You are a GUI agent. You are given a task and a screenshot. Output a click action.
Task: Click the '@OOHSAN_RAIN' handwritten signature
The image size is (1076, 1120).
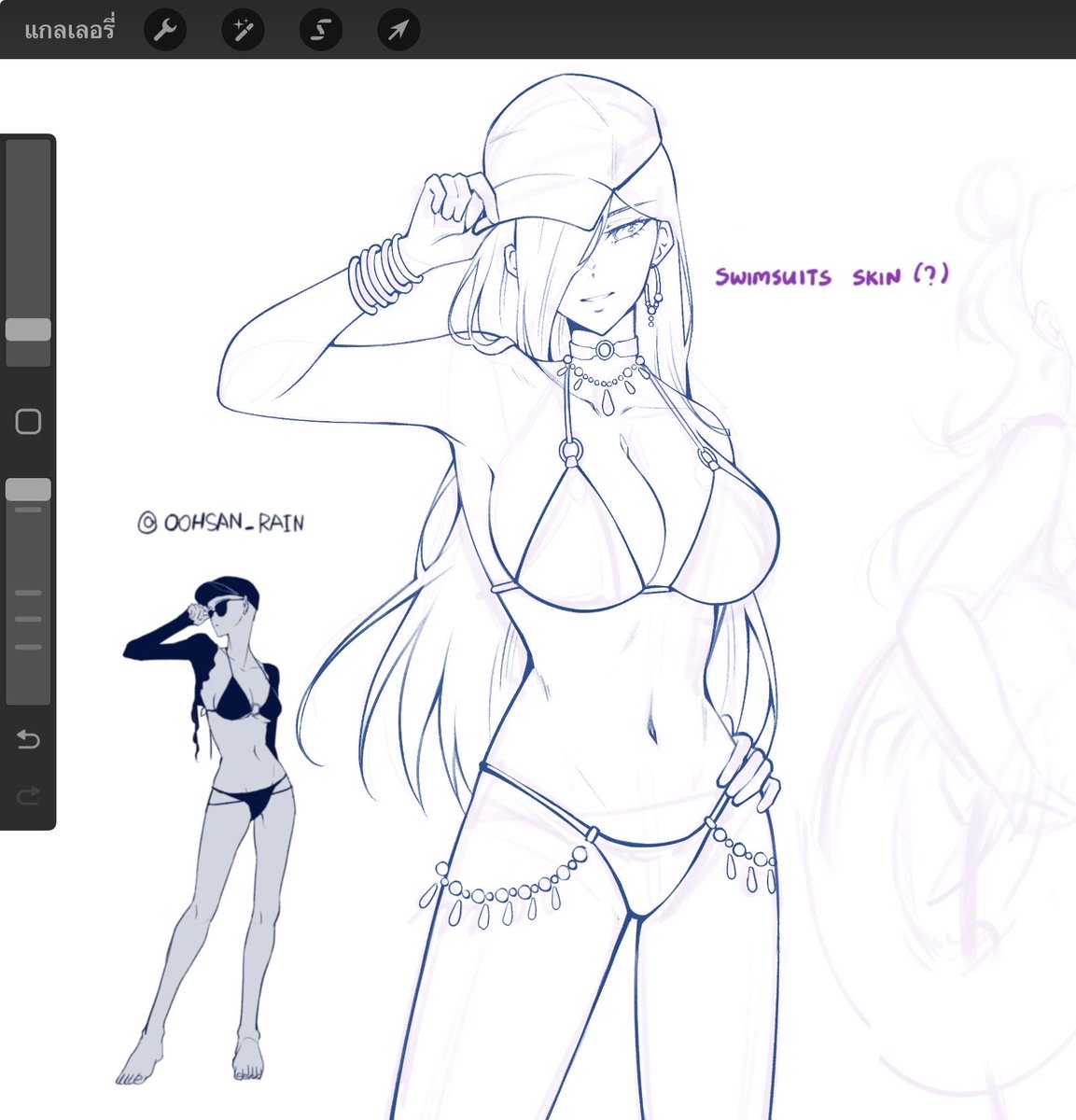coord(220,522)
